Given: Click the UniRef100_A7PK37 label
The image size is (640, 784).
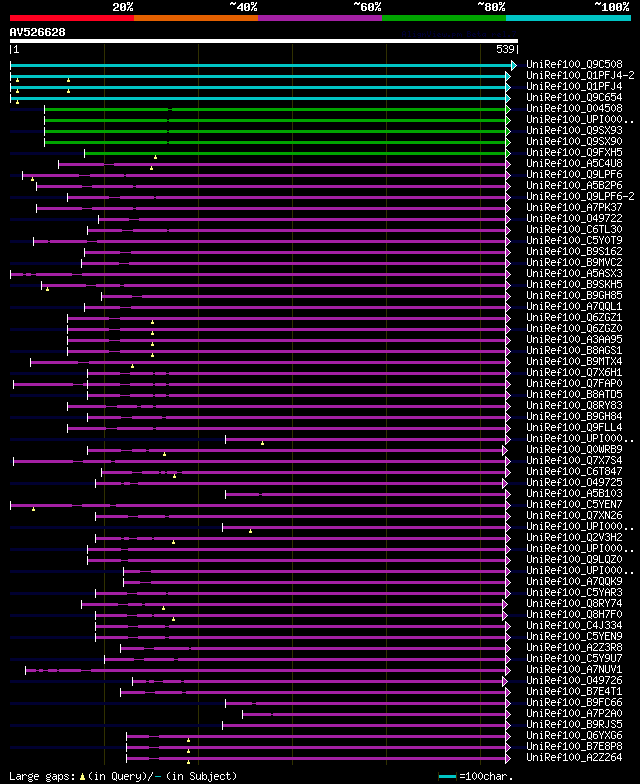Looking at the screenshot, I should tap(574, 208).
